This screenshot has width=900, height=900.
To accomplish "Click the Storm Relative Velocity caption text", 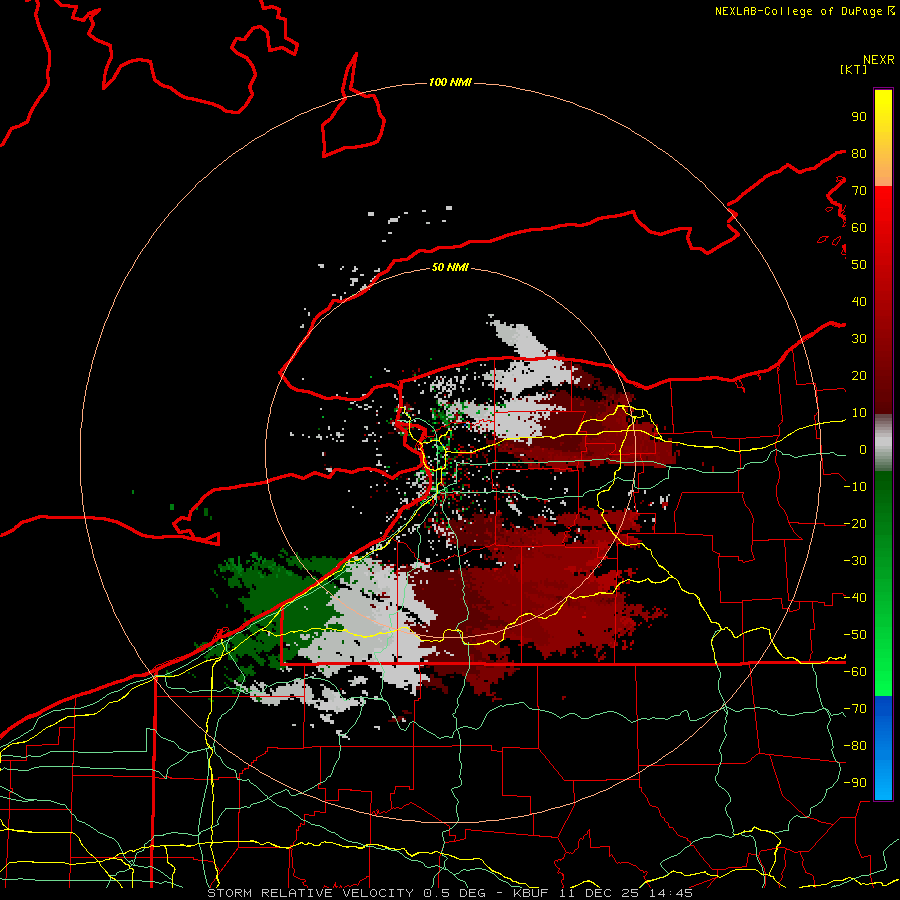I will 450,893.
